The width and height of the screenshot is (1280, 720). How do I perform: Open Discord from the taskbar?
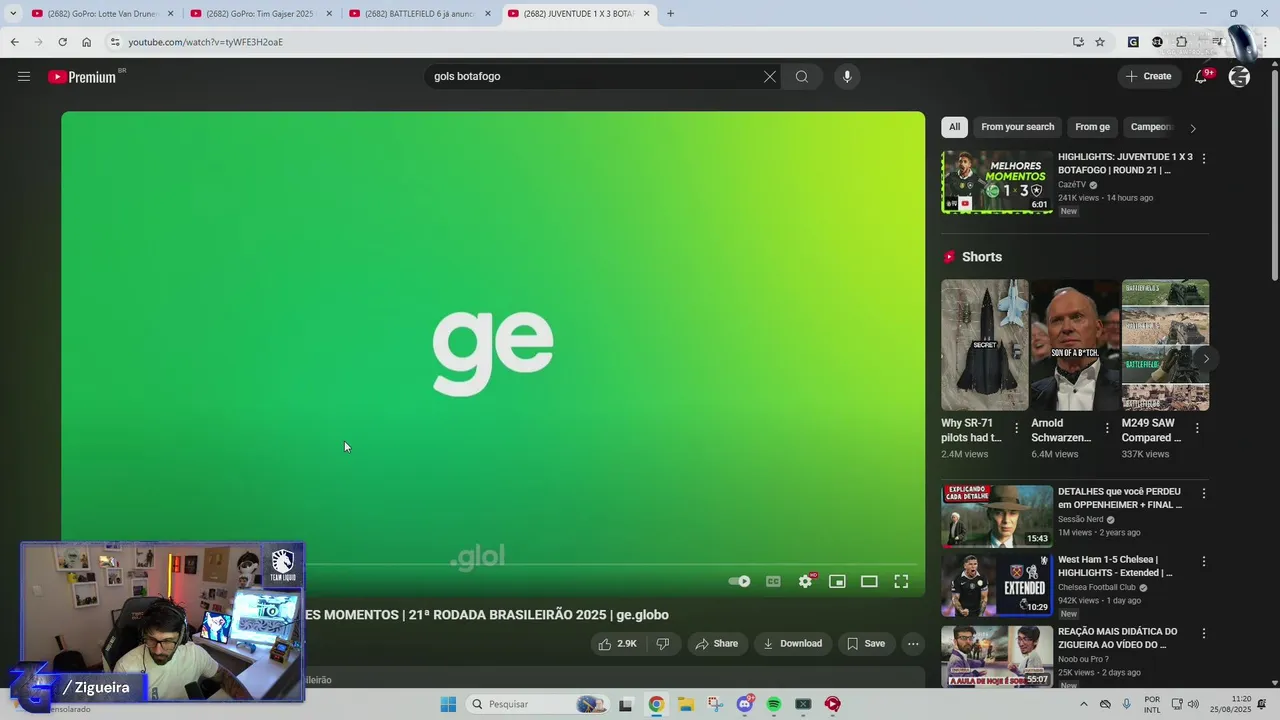click(x=745, y=704)
